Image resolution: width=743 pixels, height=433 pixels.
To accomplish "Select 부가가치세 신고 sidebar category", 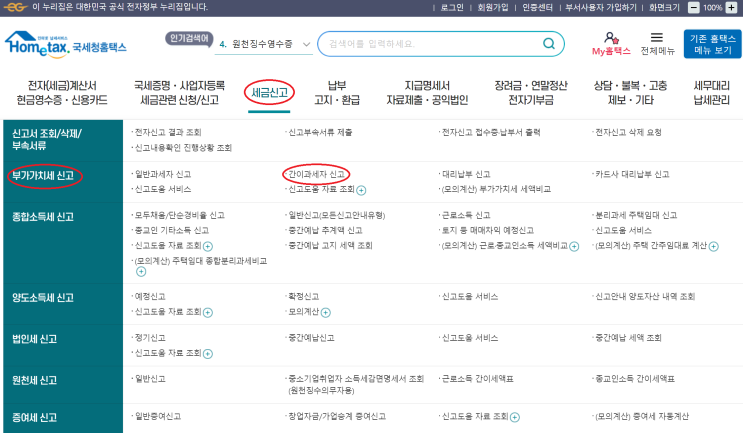I will click(x=43, y=176).
